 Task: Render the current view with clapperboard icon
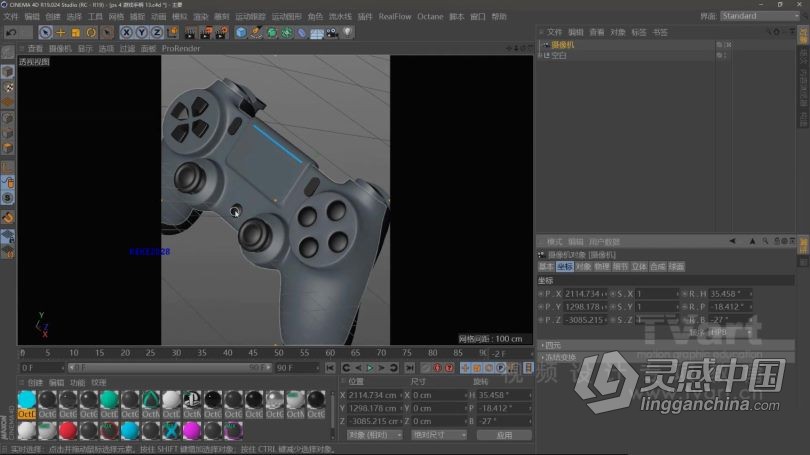[190, 33]
